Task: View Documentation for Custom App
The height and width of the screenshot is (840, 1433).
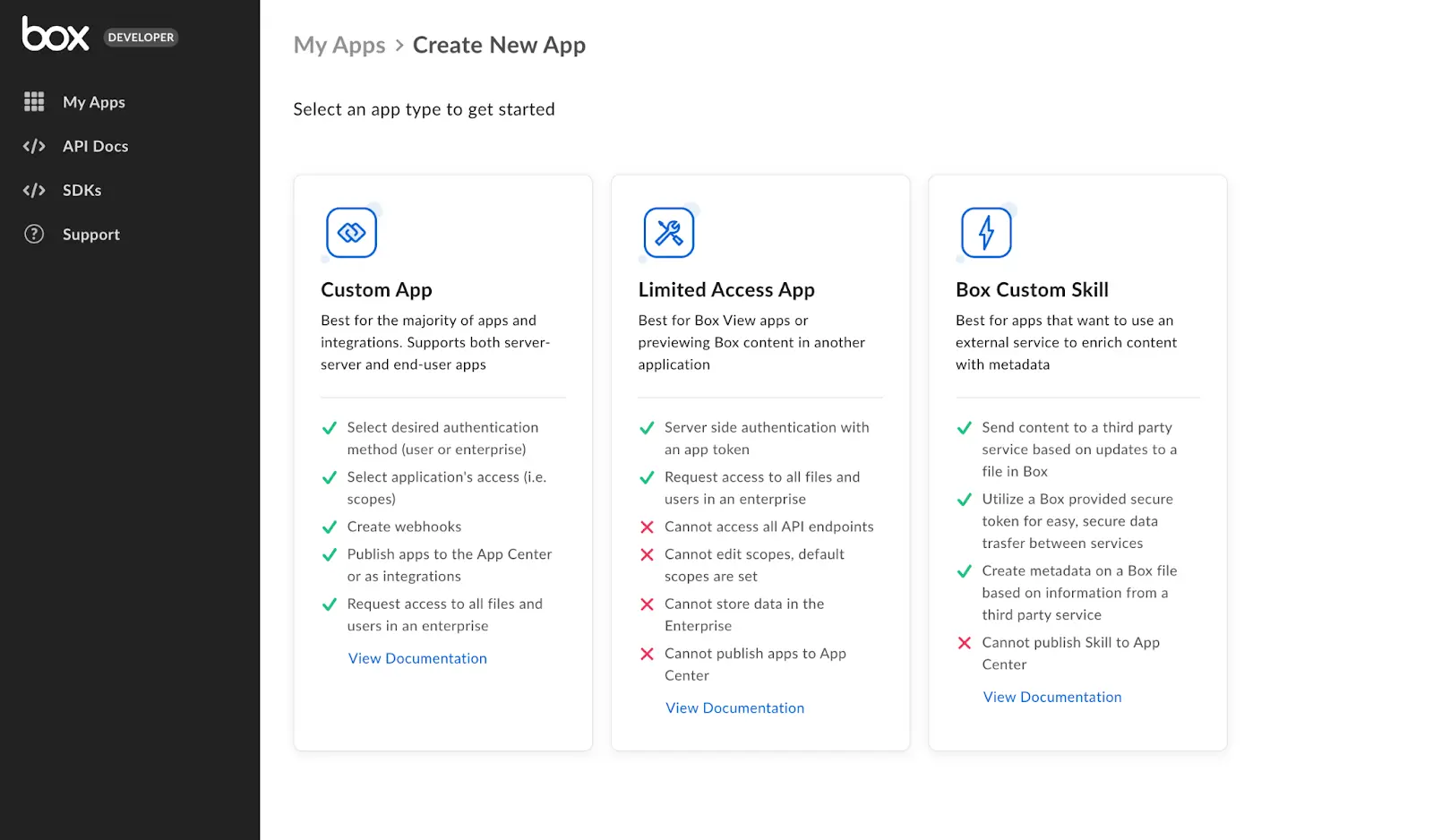Action: point(417,658)
